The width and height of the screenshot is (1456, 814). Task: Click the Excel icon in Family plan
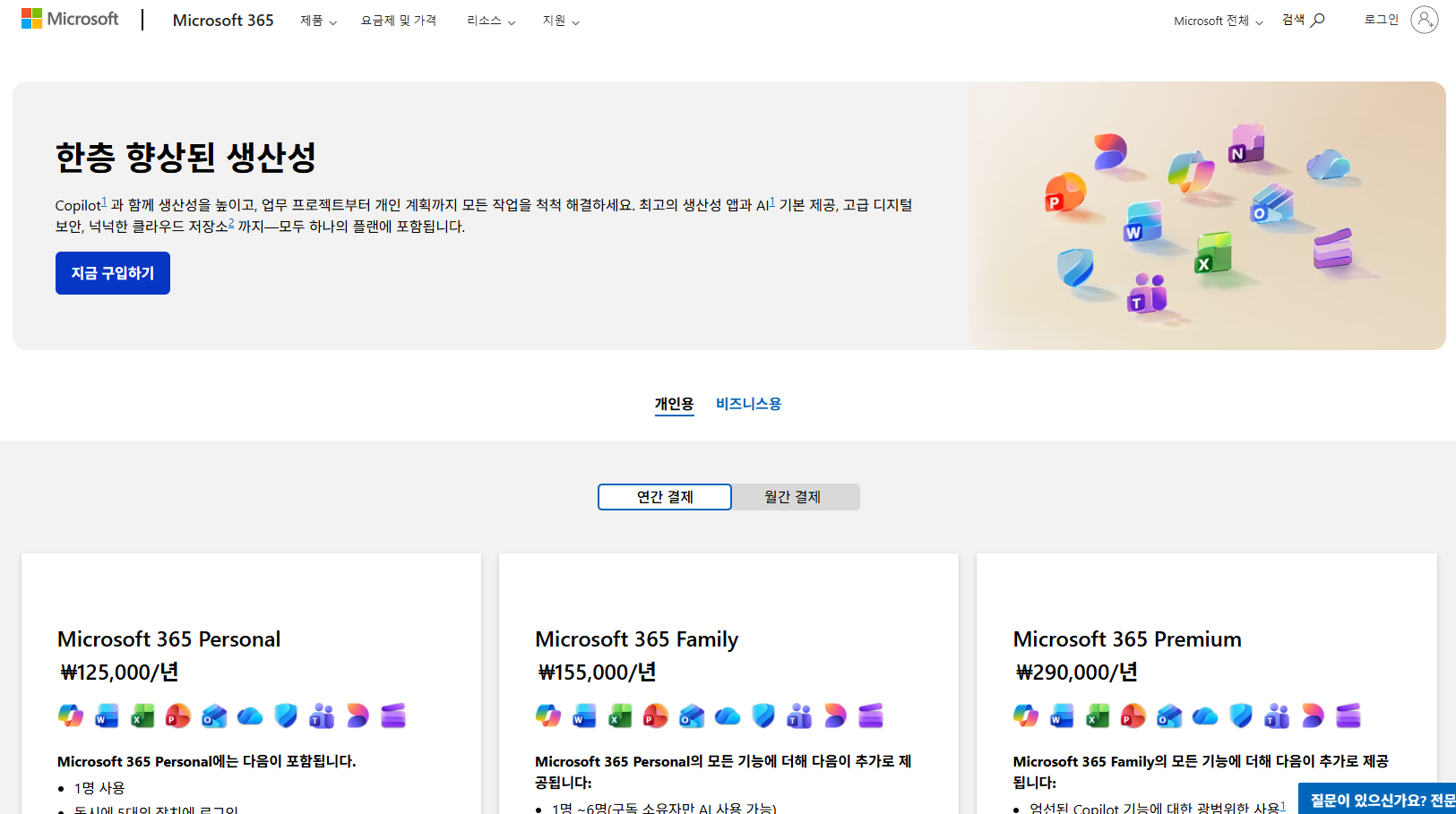(x=620, y=715)
